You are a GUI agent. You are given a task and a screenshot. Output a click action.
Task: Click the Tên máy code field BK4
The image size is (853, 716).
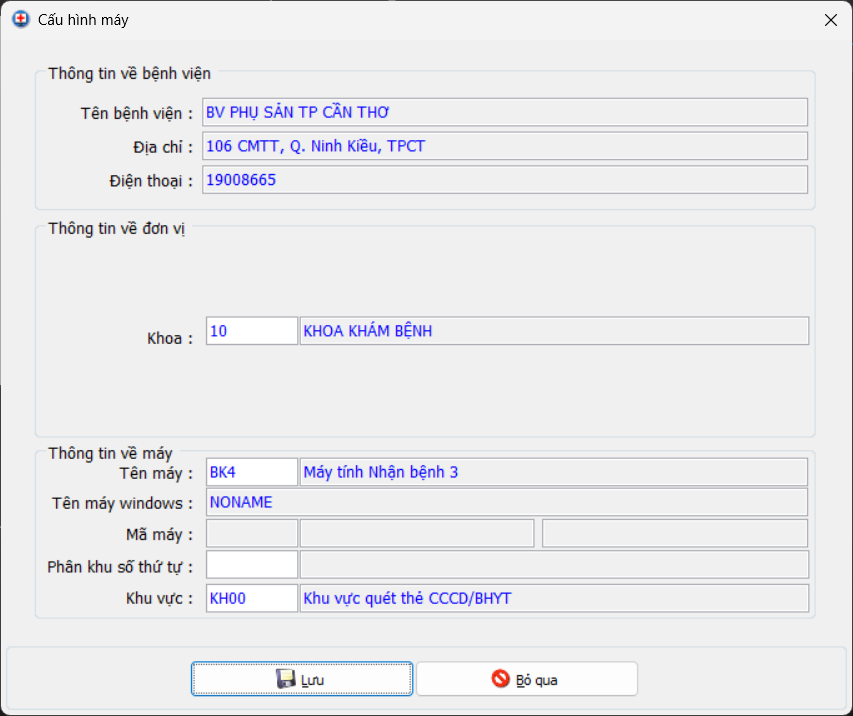tap(252, 472)
